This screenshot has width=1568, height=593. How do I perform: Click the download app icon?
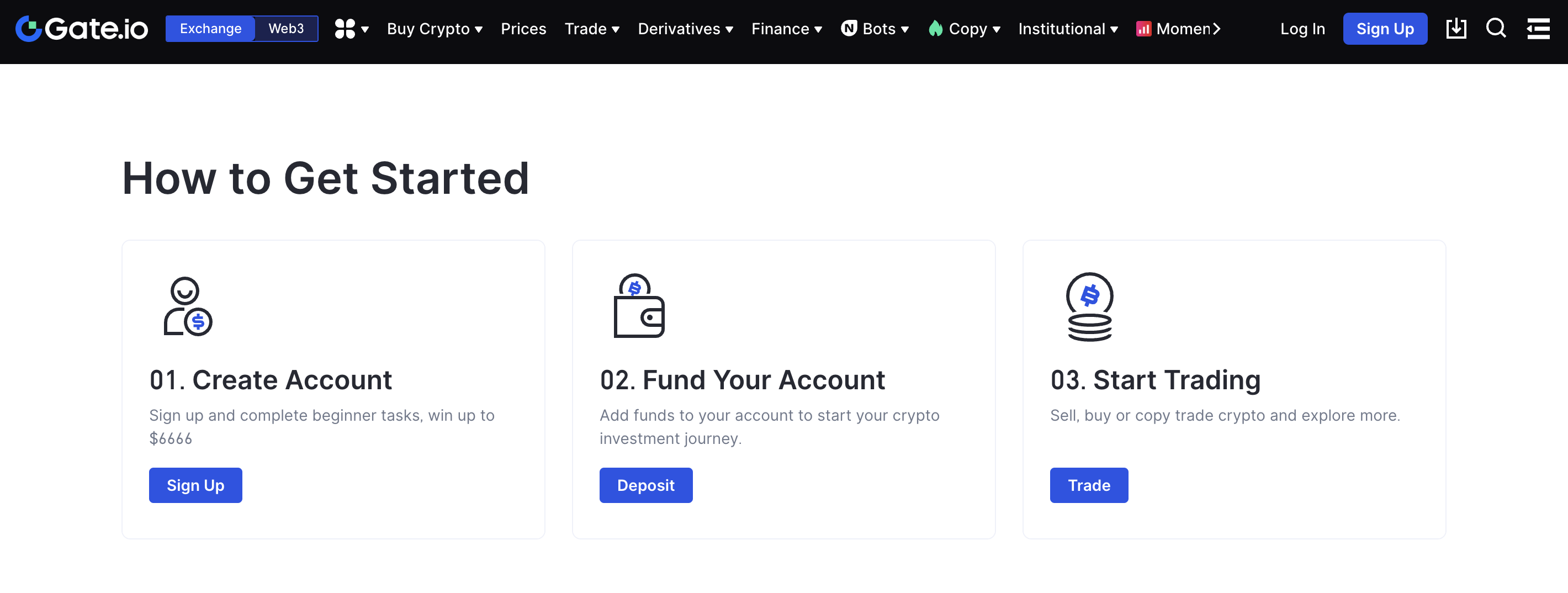1456,29
